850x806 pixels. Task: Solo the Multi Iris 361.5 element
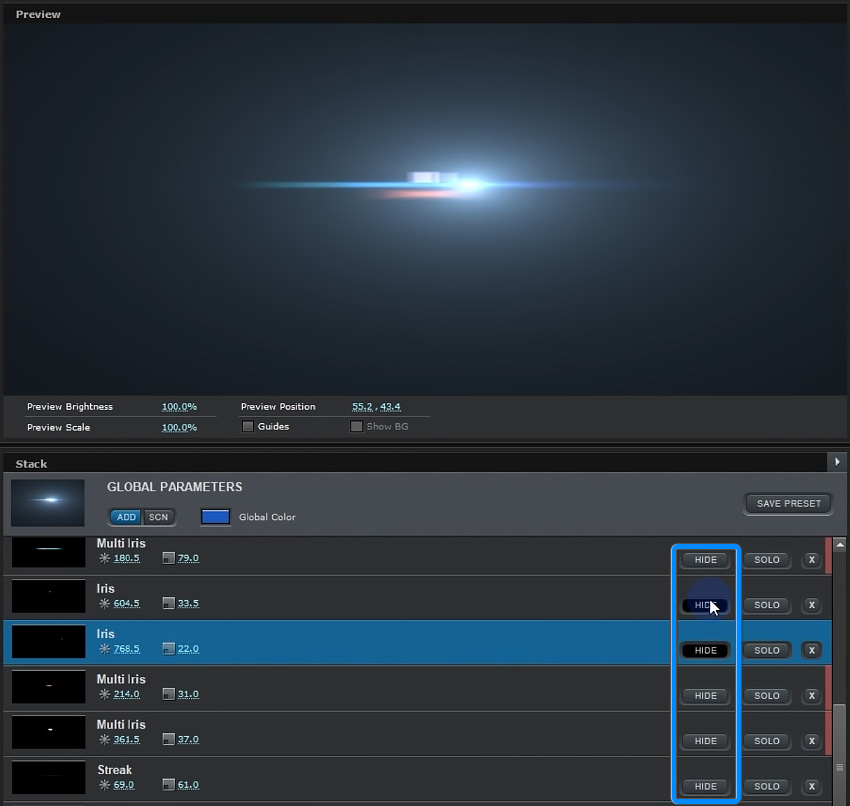766,741
